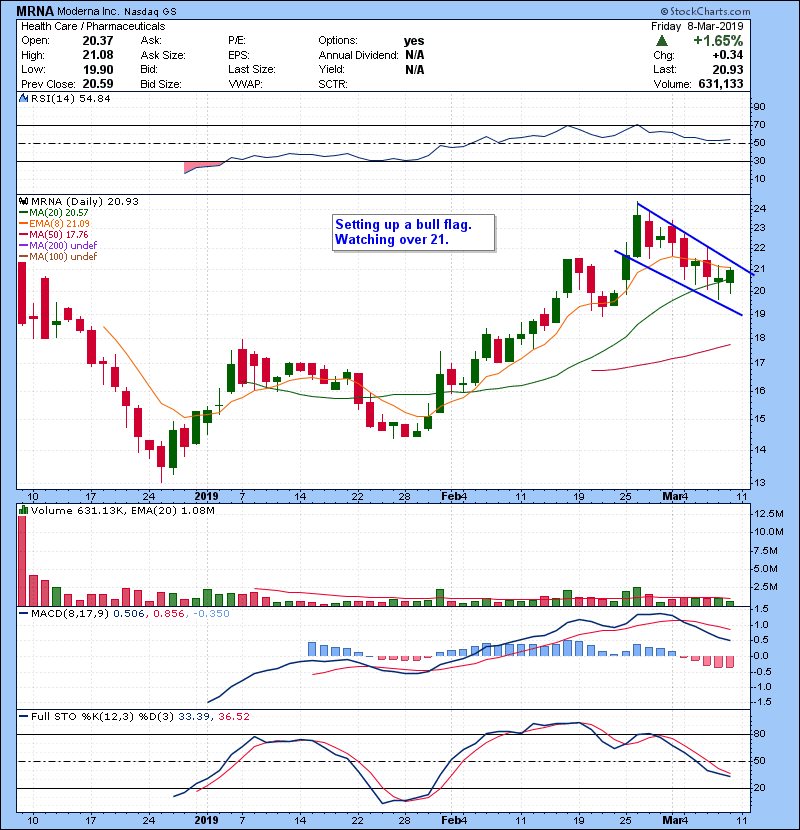This screenshot has height=830, width=800.
Task: Click 'Volume 631.13K, EMA(20) 1.08M' panel label
Action: 123,511
